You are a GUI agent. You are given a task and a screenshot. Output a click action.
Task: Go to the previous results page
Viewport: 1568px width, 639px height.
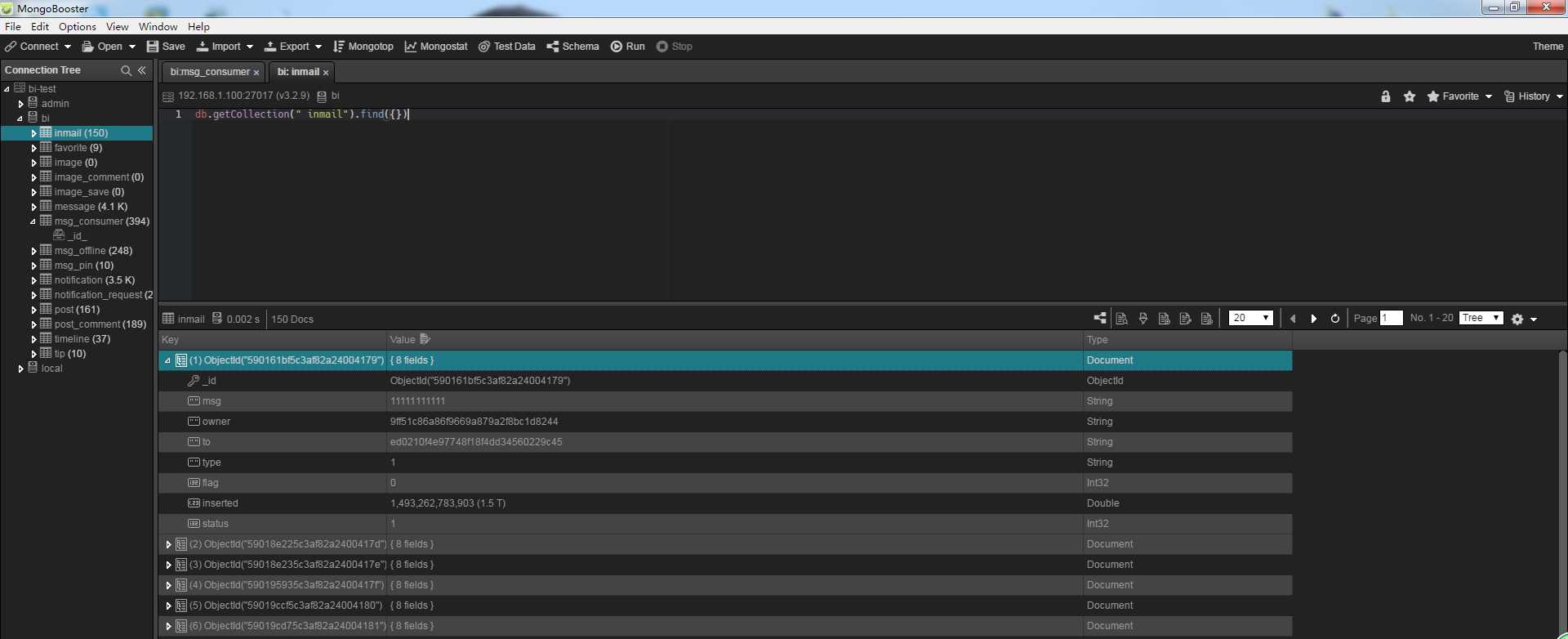(1293, 319)
